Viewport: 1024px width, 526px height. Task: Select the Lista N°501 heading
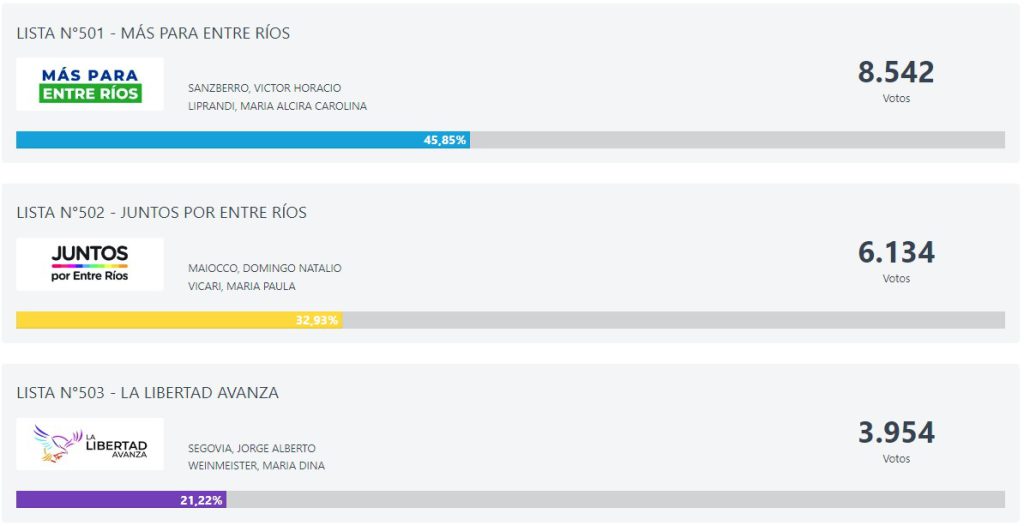(x=153, y=33)
